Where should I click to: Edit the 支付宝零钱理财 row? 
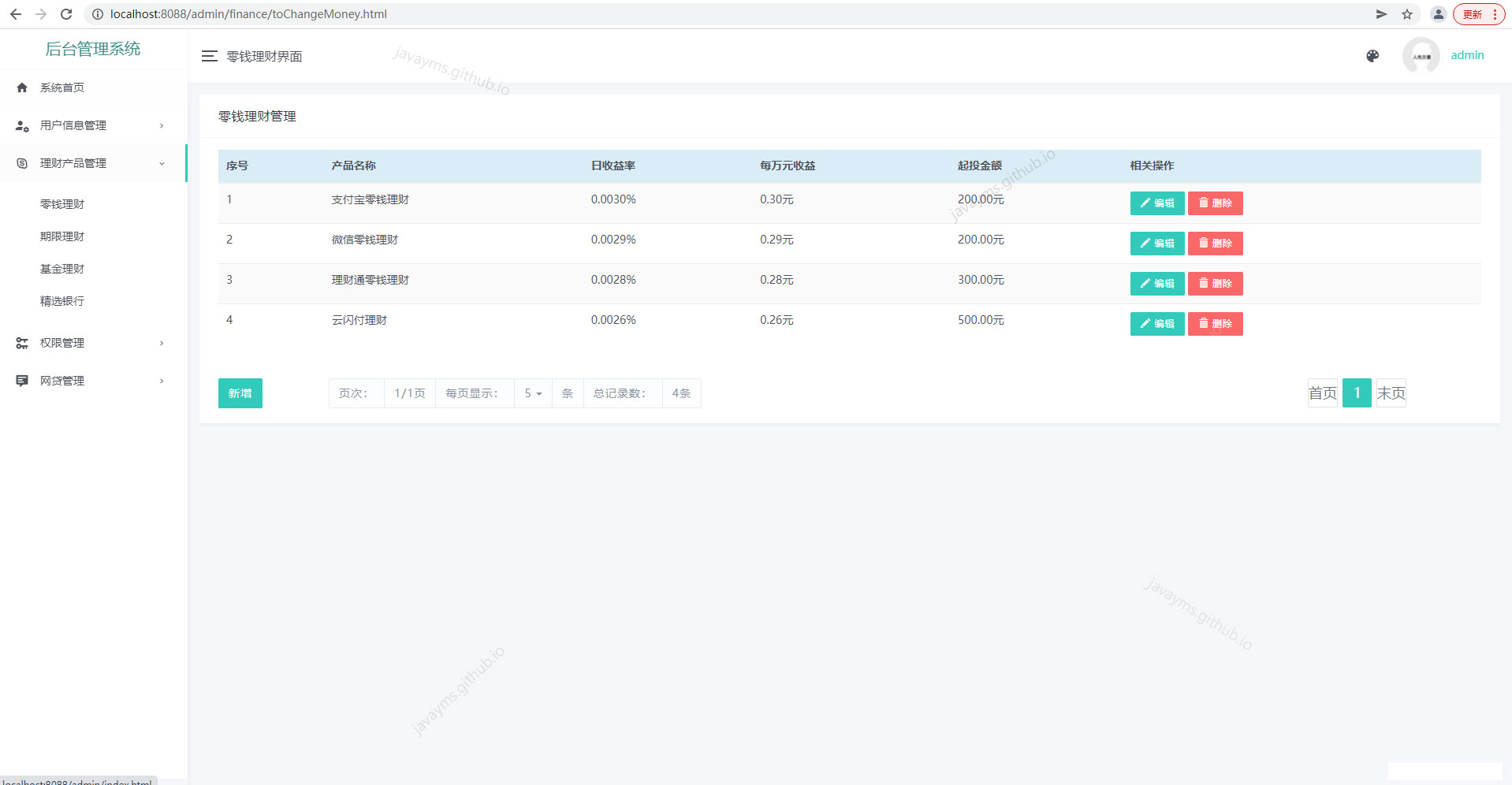[x=1157, y=203]
